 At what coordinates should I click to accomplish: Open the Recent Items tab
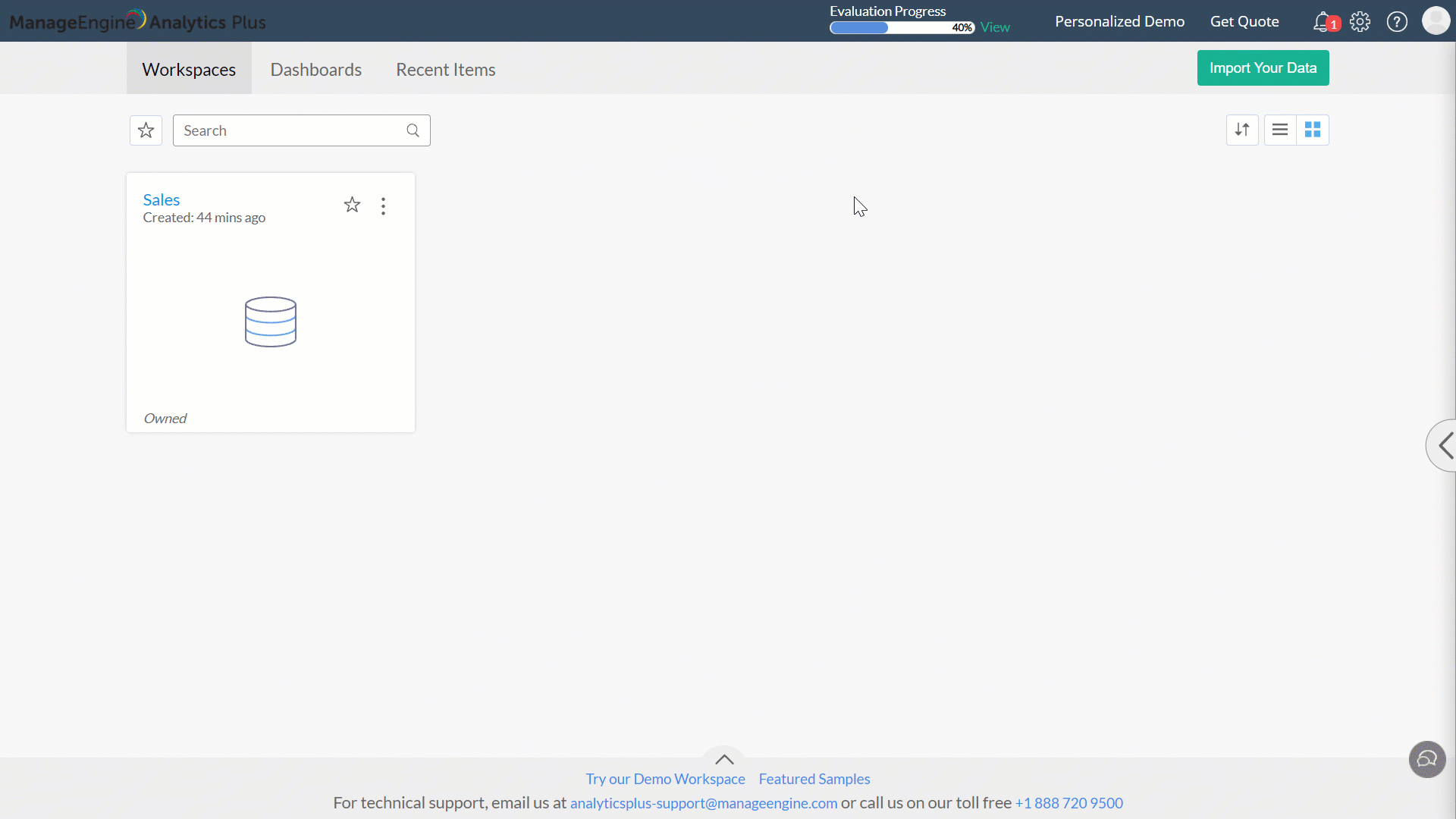446,70
